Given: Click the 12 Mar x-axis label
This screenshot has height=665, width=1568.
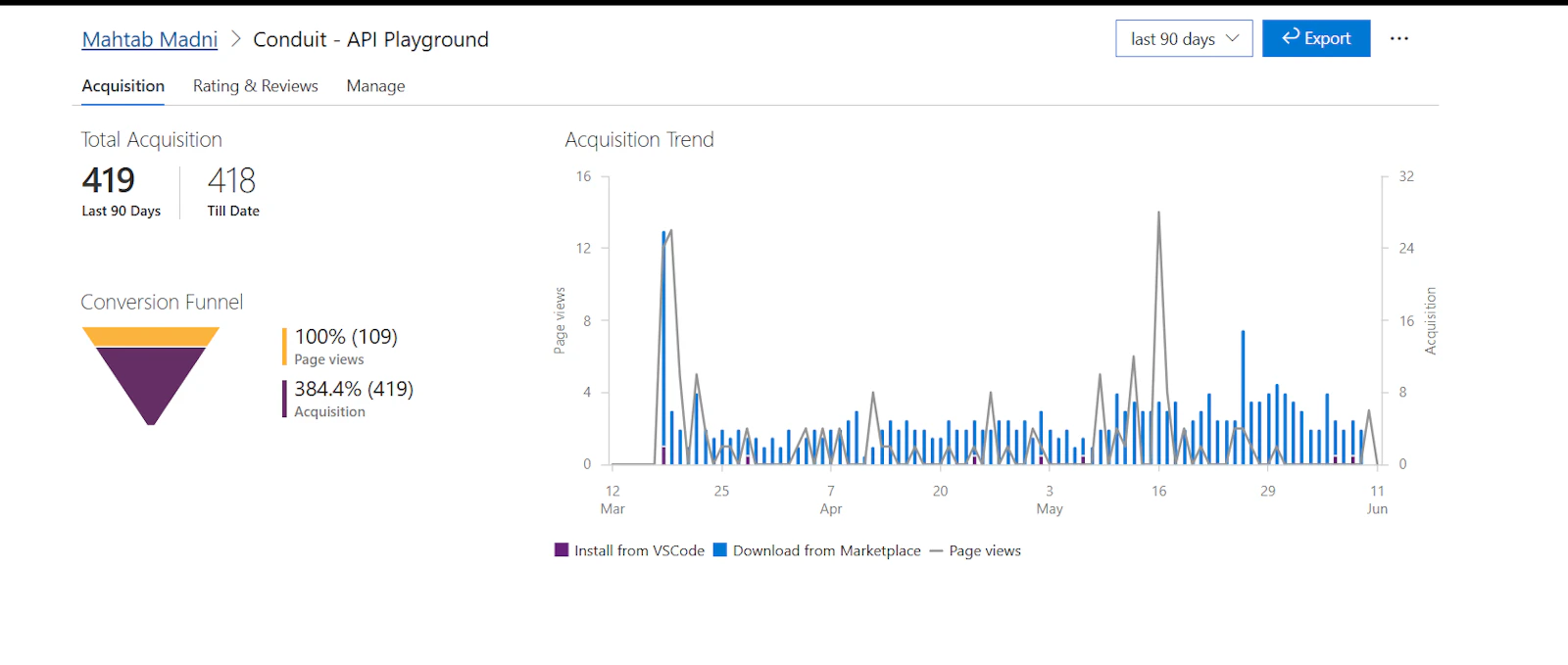Looking at the screenshot, I should [612, 499].
